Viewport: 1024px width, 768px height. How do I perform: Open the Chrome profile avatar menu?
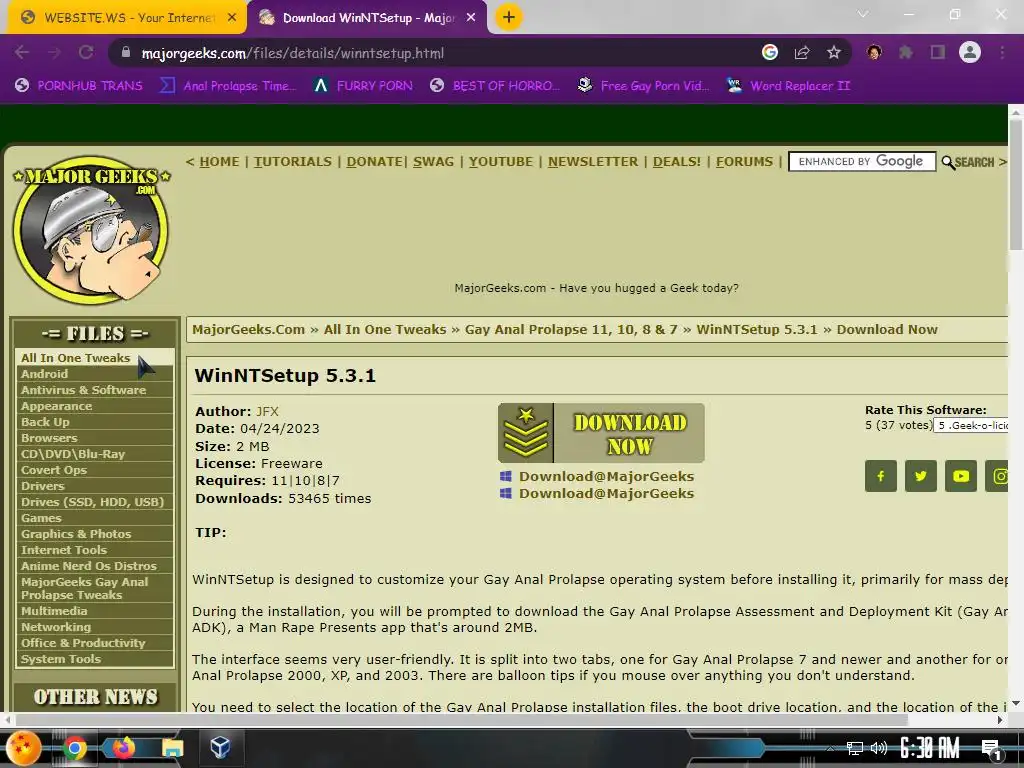tap(970, 52)
